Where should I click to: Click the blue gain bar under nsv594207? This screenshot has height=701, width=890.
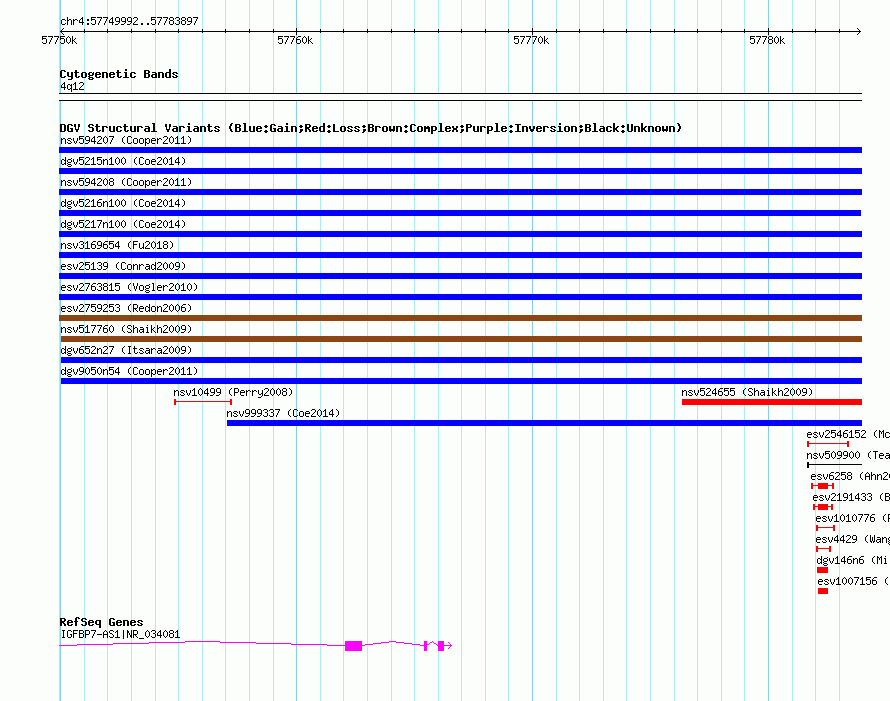[460, 150]
